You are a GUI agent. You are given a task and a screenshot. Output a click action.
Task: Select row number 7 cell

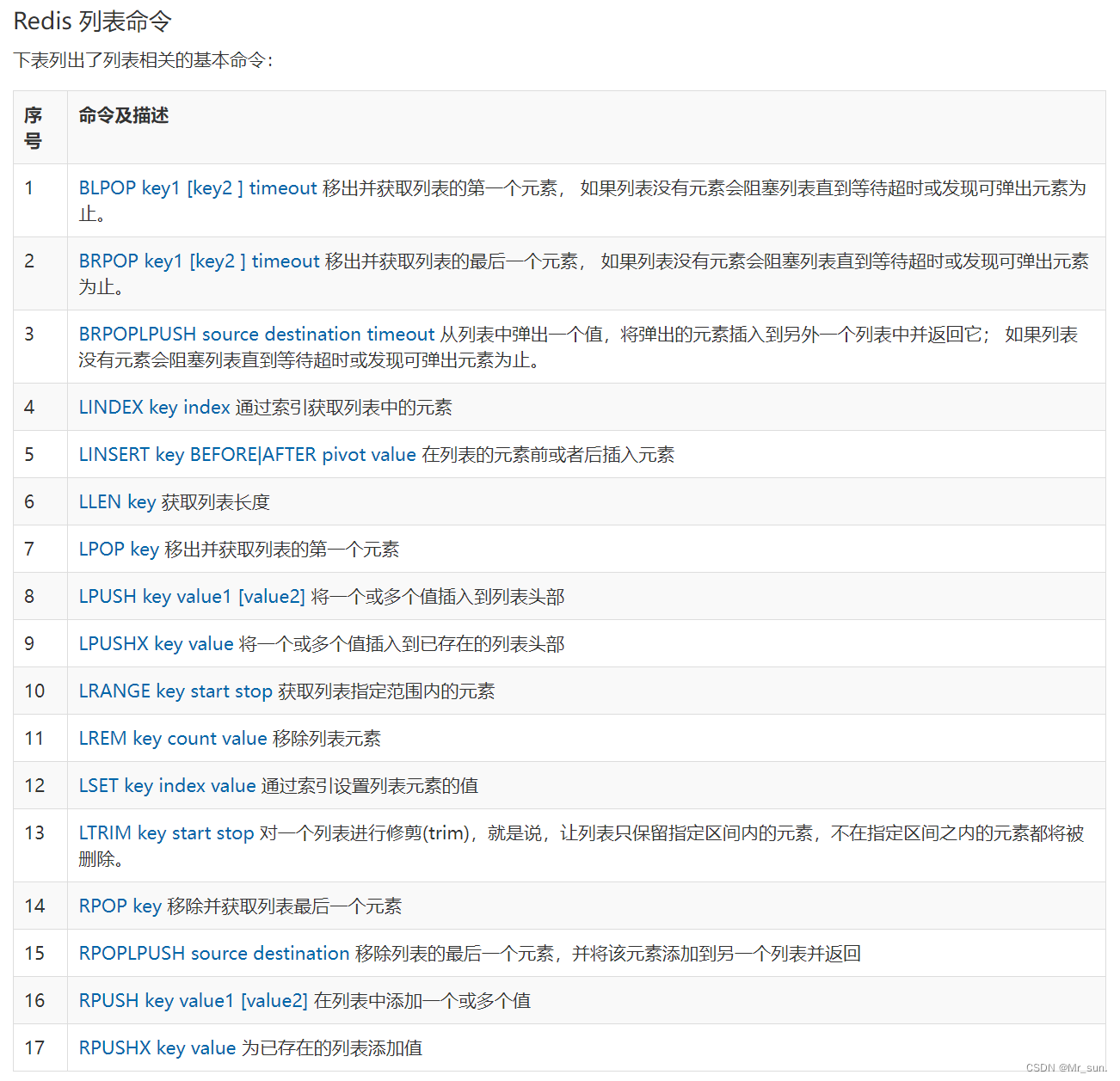point(40,549)
